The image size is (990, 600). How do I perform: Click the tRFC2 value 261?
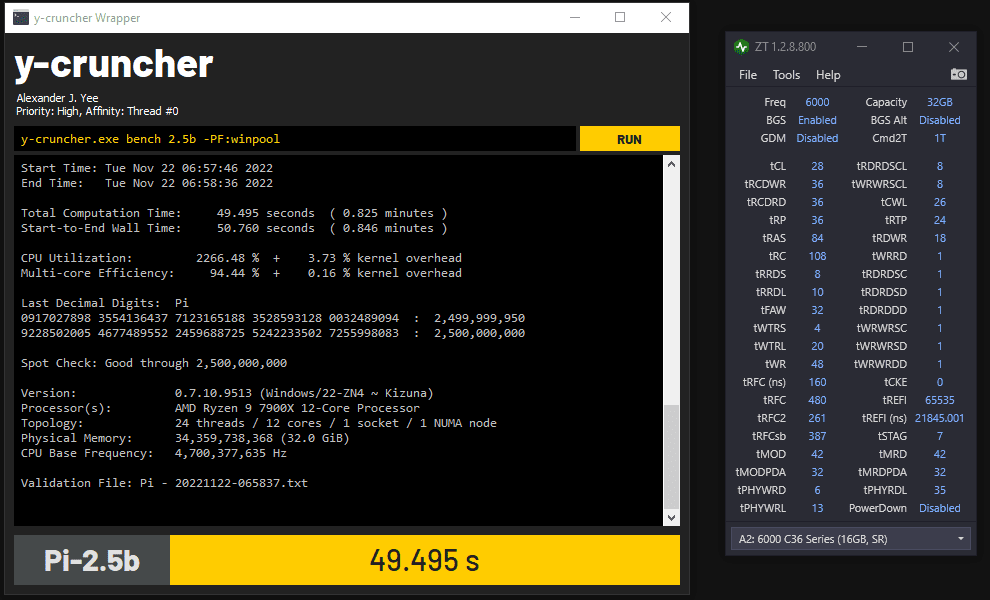pos(817,418)
